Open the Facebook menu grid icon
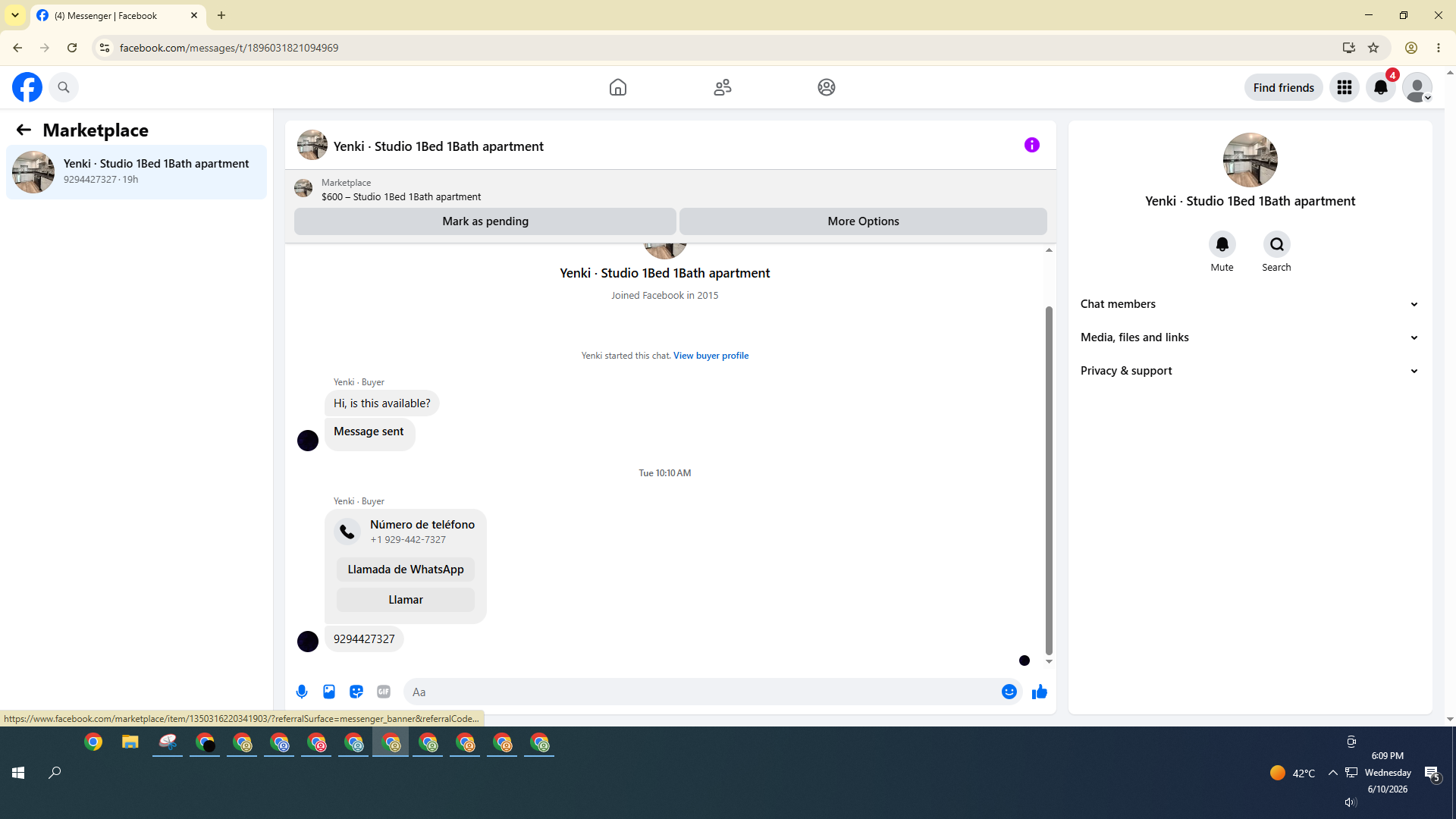This screenshot has height=819, width=1456. (x=1345, y=87)
